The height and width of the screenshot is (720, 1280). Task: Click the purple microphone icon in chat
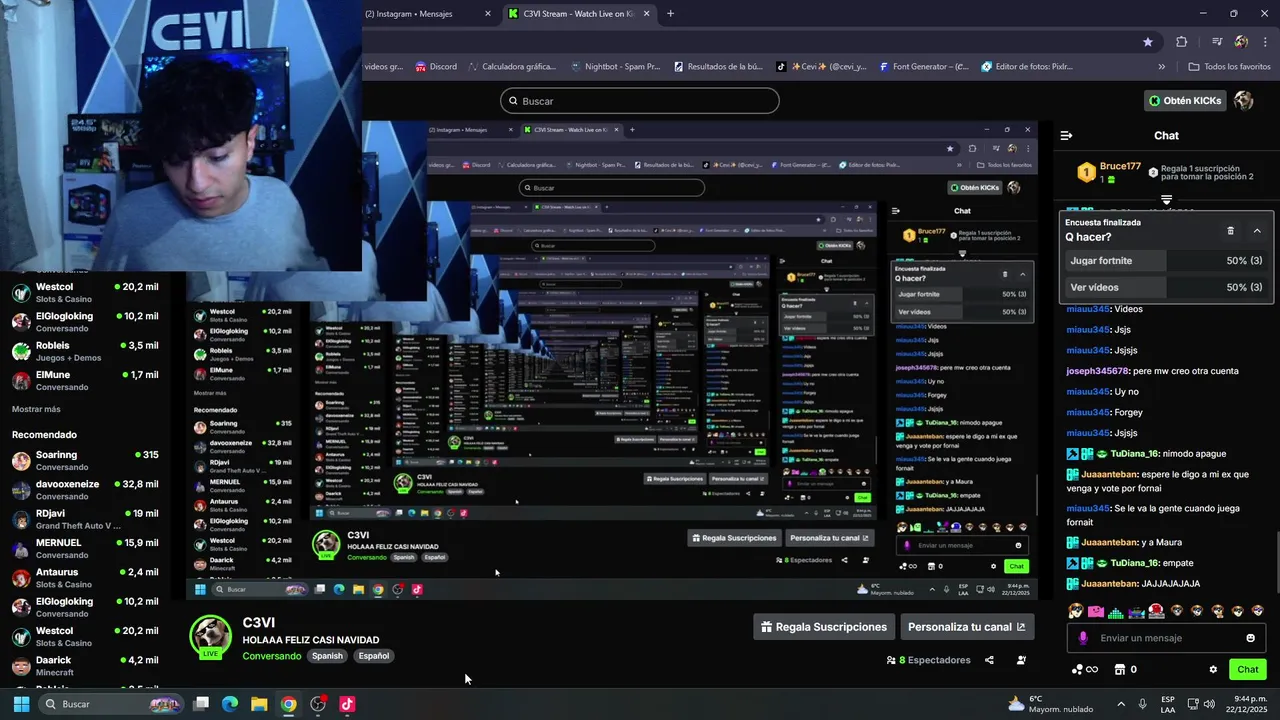click(1082, 638)
